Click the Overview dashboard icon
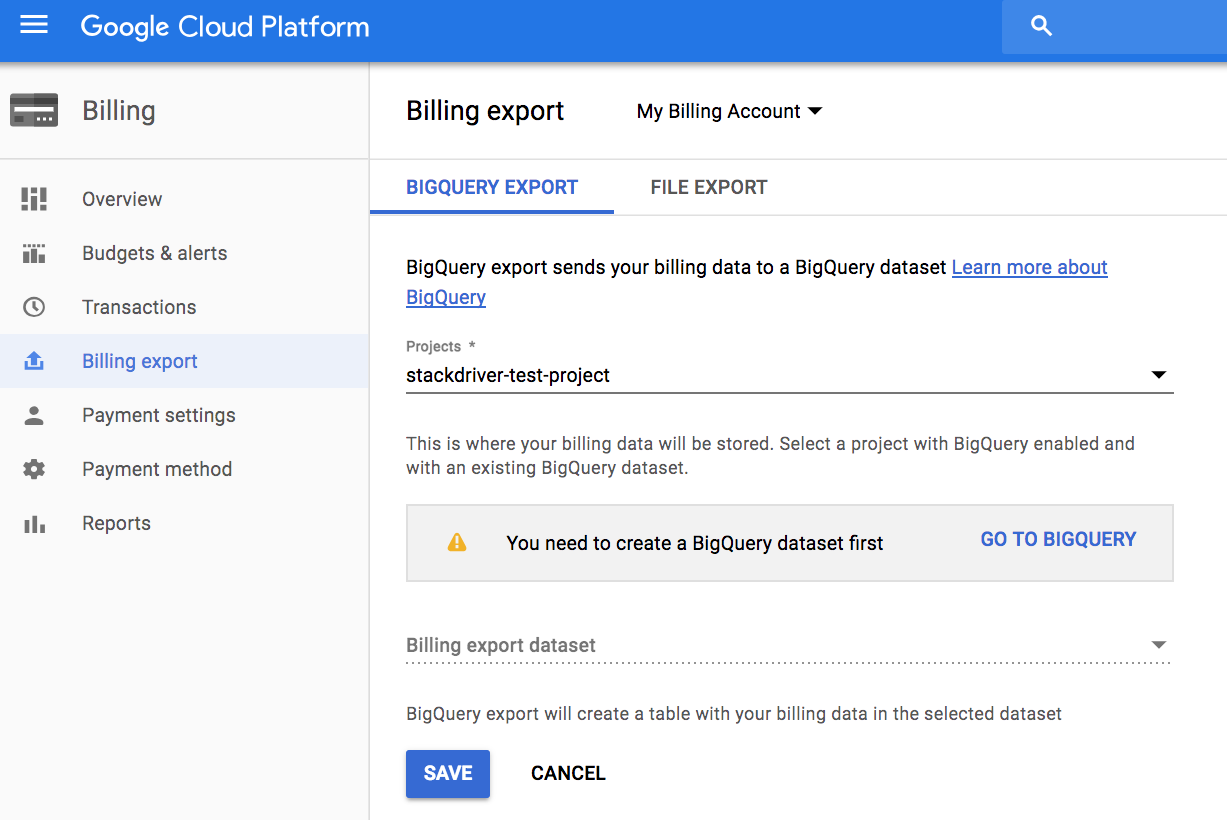Image resolution: width=1227 pixels, height=820 pixels. tap(34, 199)
